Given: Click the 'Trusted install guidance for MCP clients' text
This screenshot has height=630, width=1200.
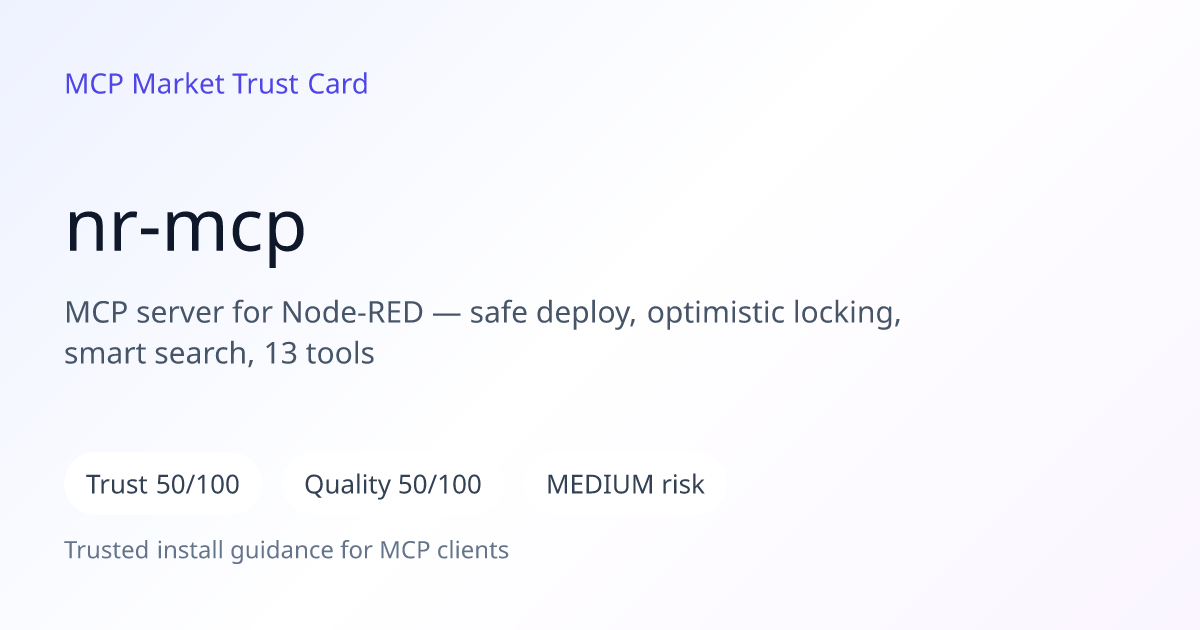Looking at the screenshot, I should pos(287,550).
